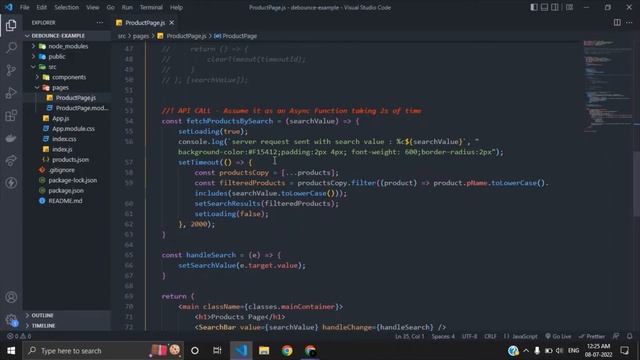Toggle the bottom panel layout icon
This screenshot has width=640, height=360.
(544, 7)
